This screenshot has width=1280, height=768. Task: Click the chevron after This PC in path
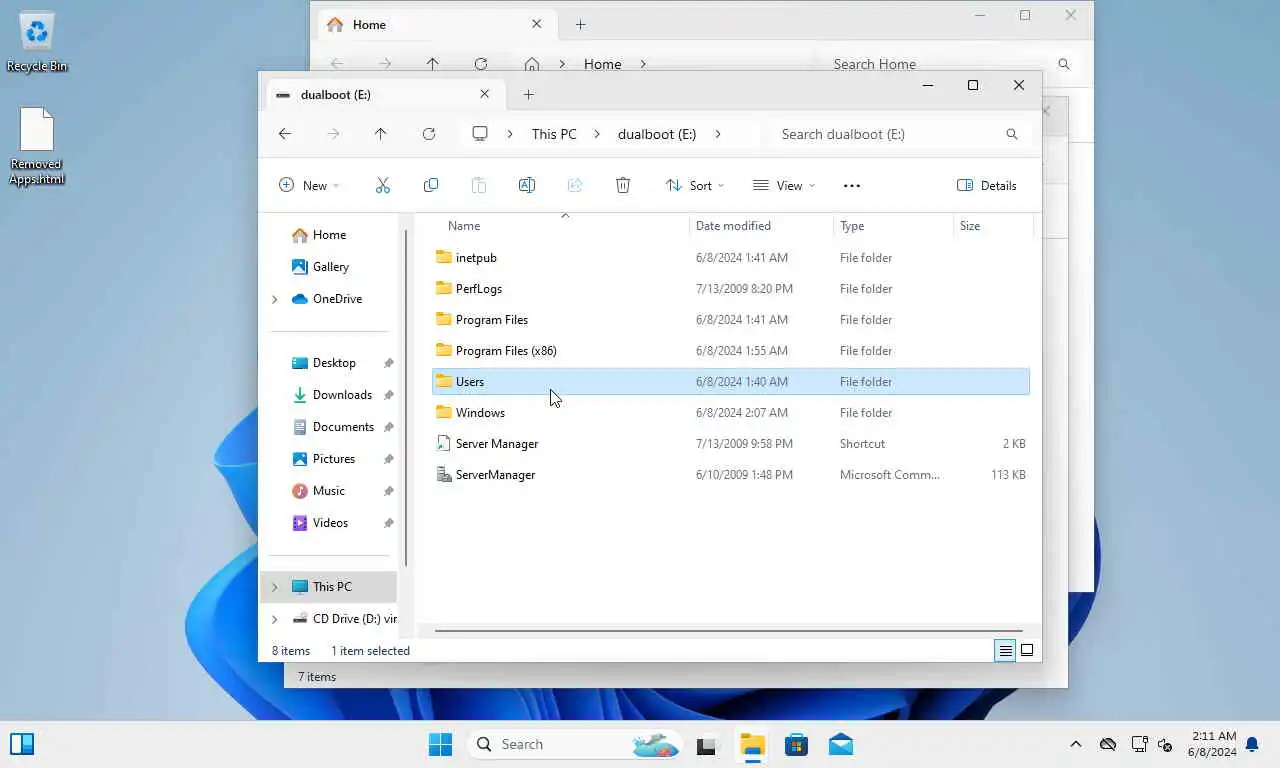597,134
